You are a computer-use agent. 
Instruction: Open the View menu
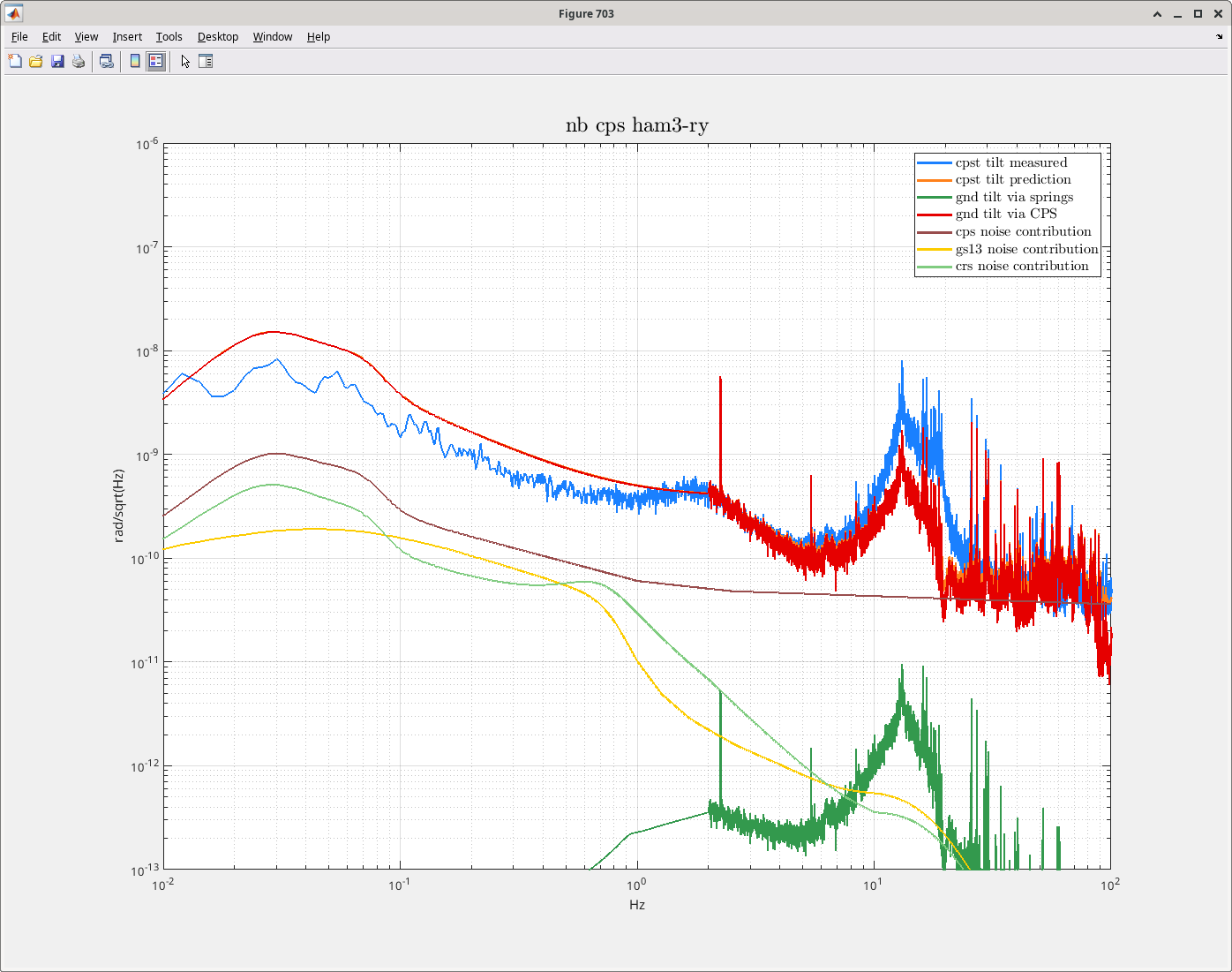click(x=86, y=36)
